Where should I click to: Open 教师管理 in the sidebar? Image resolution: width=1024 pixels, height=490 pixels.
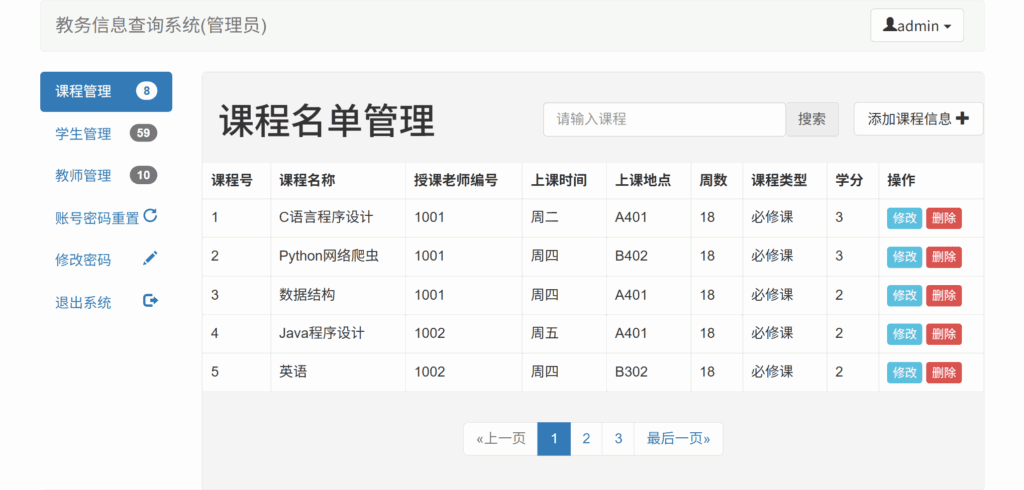106,176
